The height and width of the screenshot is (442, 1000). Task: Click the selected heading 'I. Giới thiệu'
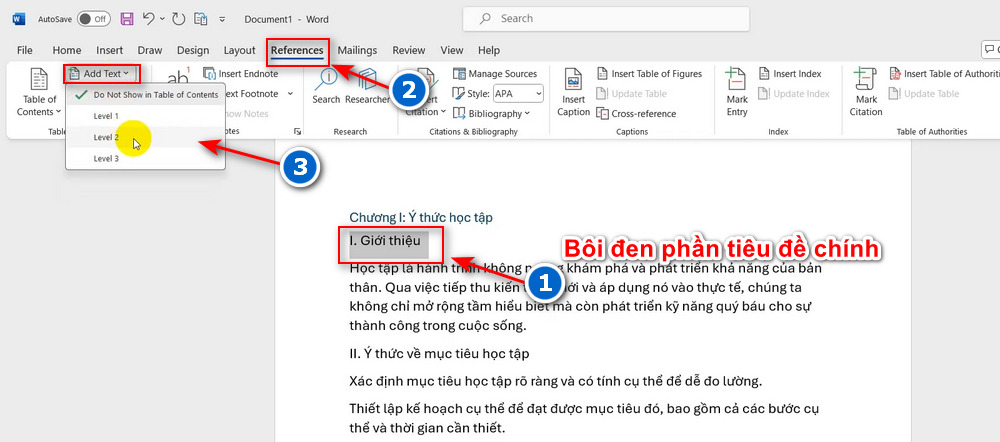click(x=385, y=241)
